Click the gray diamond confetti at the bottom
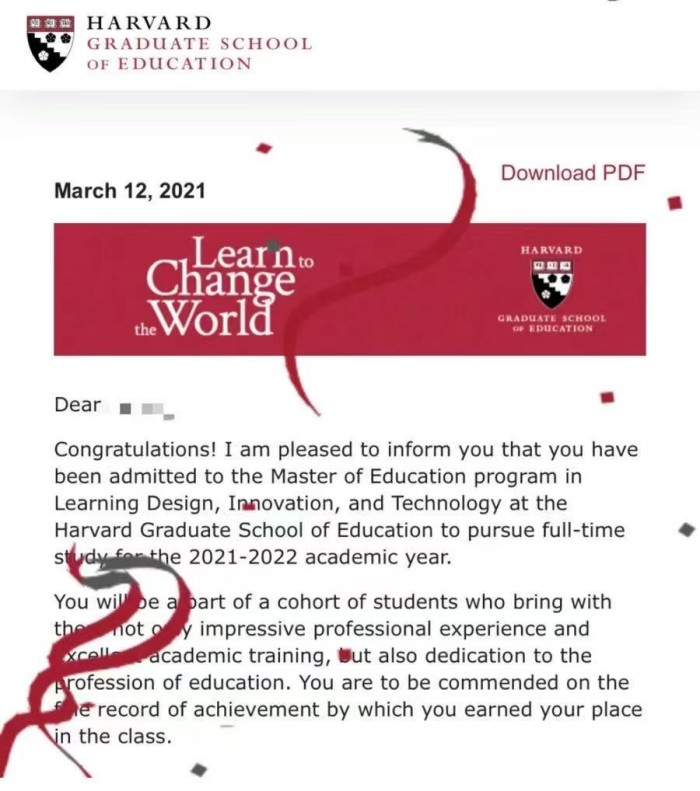This screenshot has width=700, height=791. pyautogui.click(x=199, y=769)
